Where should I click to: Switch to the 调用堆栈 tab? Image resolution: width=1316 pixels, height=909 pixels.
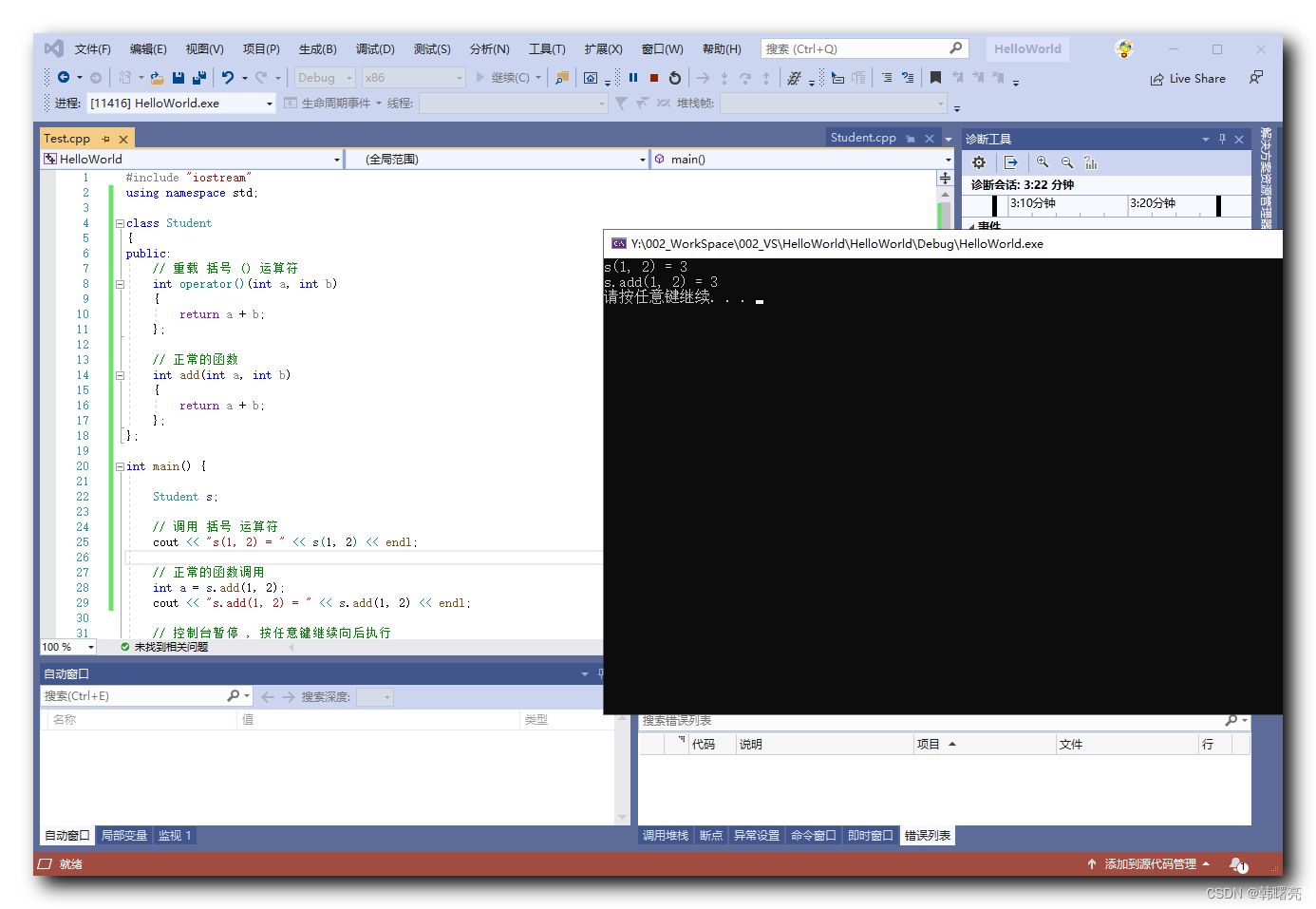666,836
